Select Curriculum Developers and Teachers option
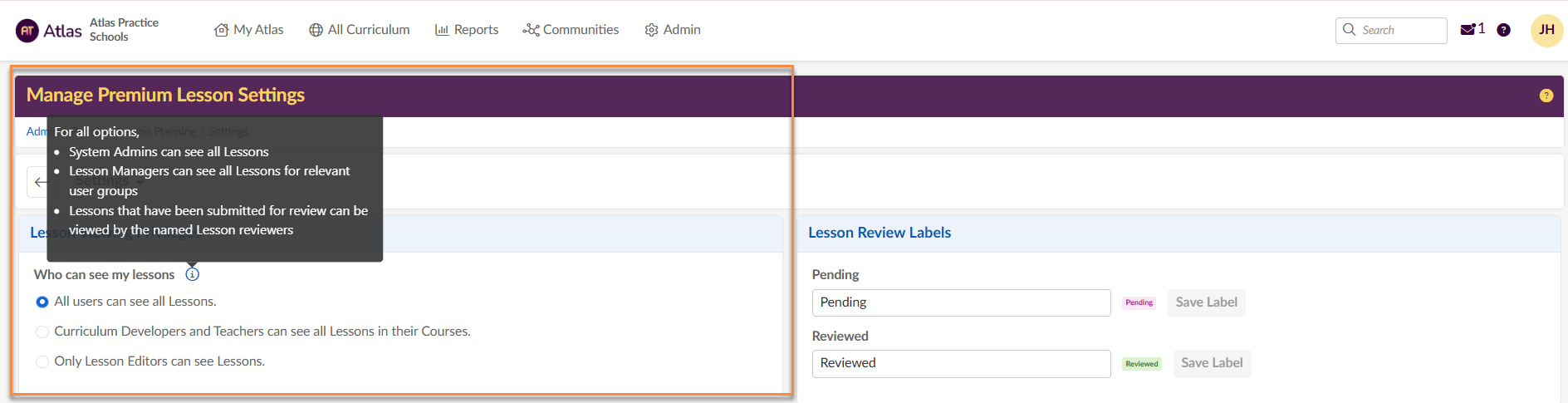Image resolution: width=1568 pixels, height=403 pixels. point(42,332)
